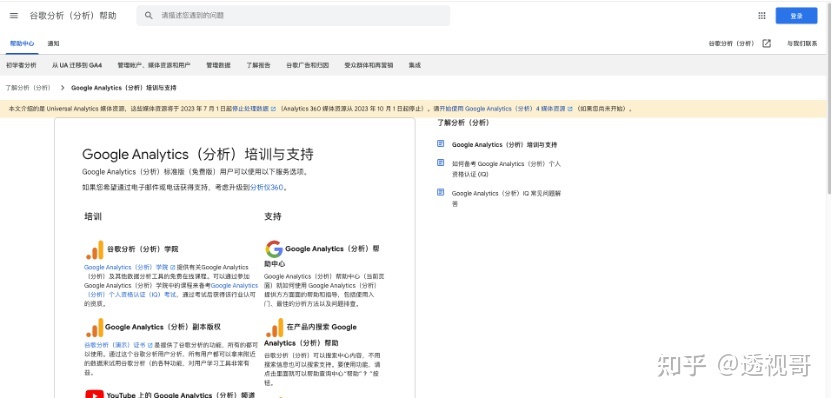
Task: Click the YouTube 上的 Google Analytics 频道 heading
Action: 181,395
